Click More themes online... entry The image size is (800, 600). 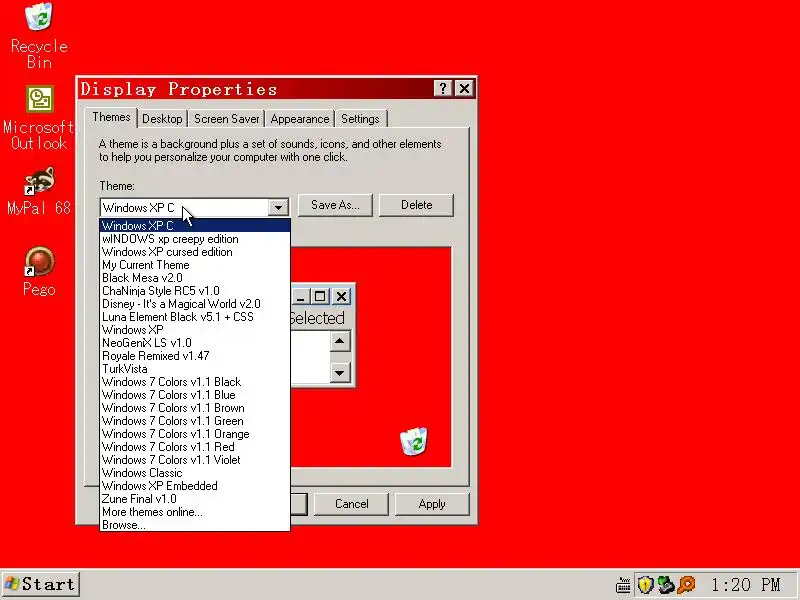pyautogui.click(x=195, y=512)
